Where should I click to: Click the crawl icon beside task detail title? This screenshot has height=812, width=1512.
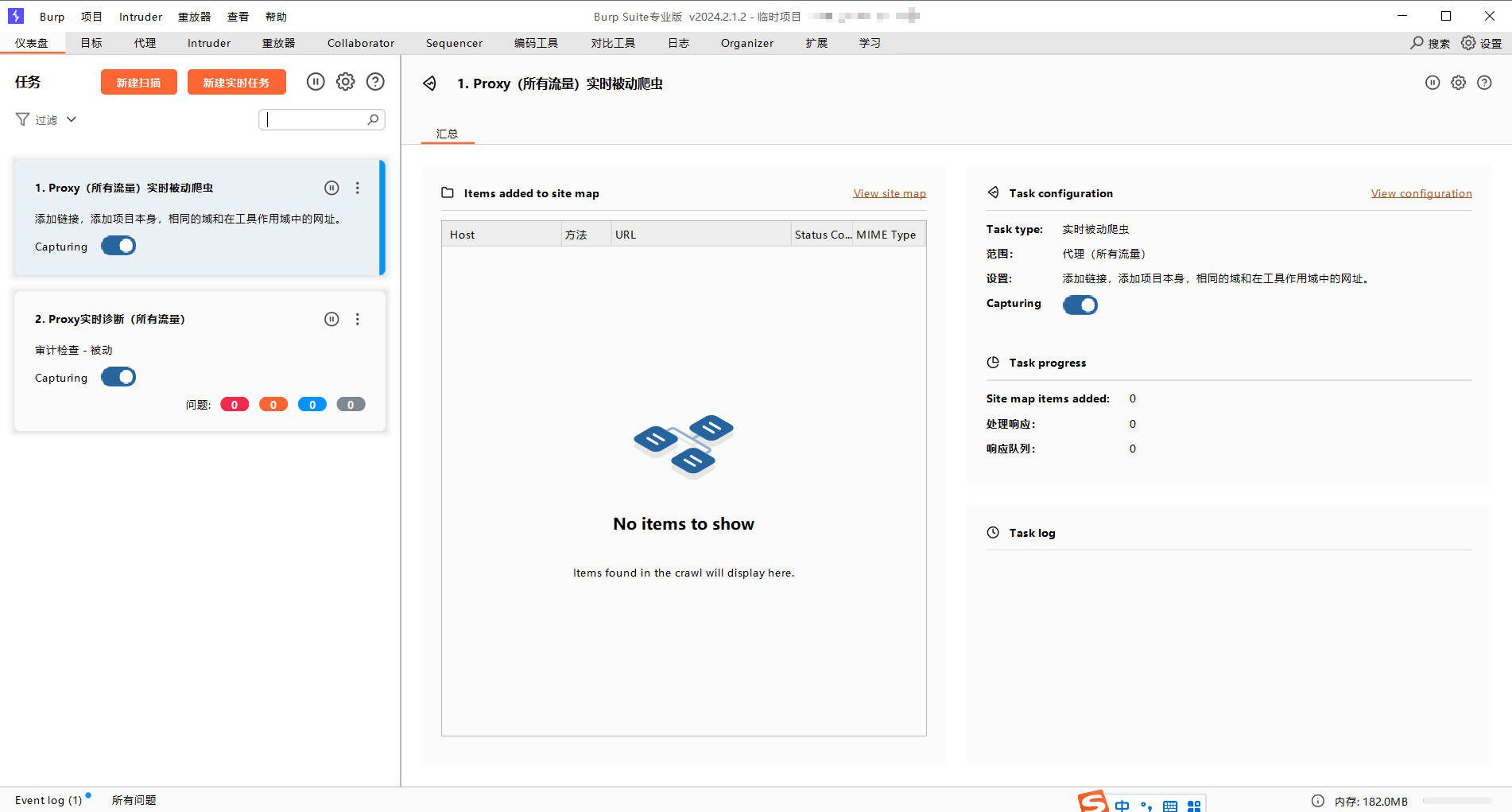click(x=430, y=84)
